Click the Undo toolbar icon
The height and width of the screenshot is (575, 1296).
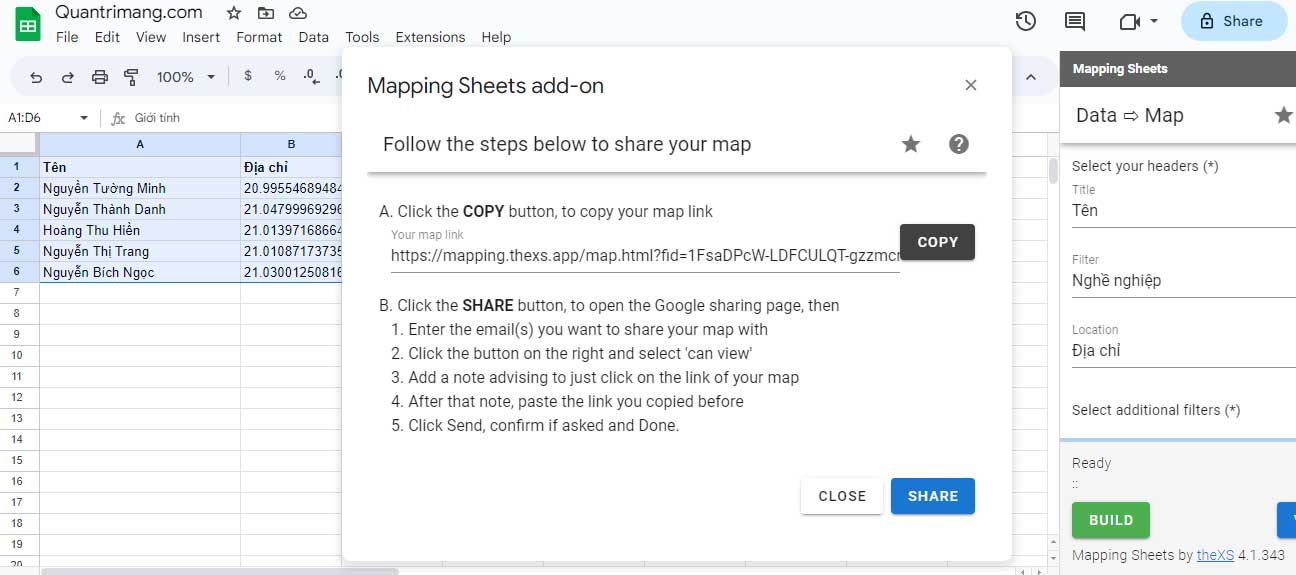click(37, 77)
